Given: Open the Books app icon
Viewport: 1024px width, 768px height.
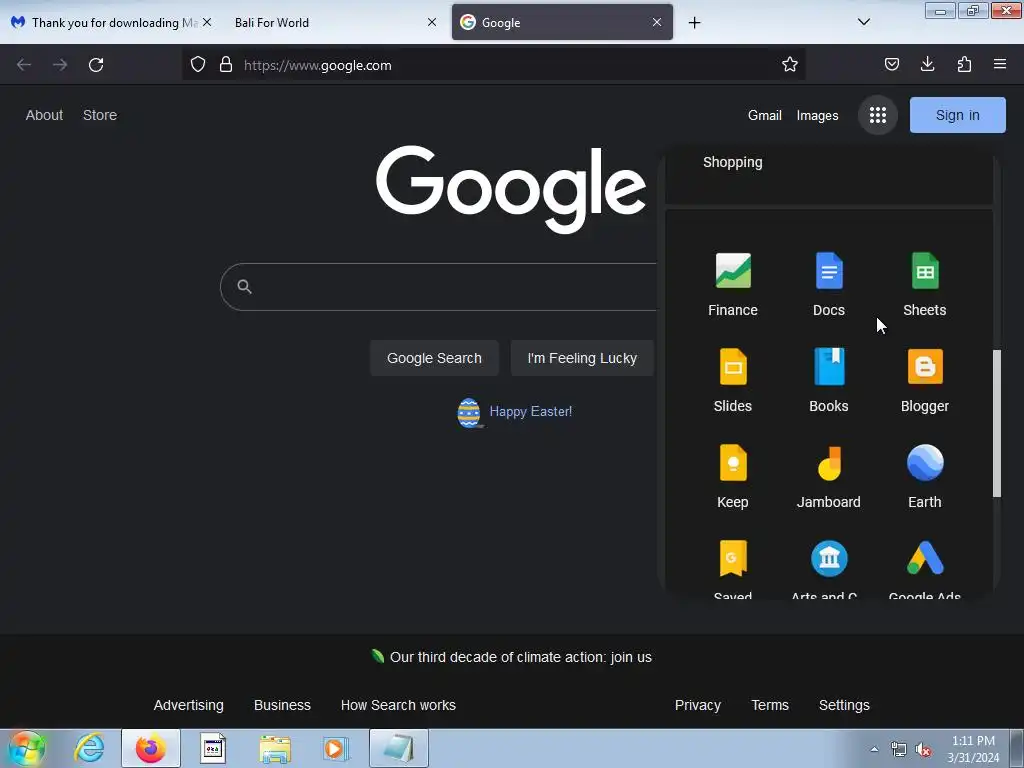Looking at the screenshot, I should coord(829,366).
